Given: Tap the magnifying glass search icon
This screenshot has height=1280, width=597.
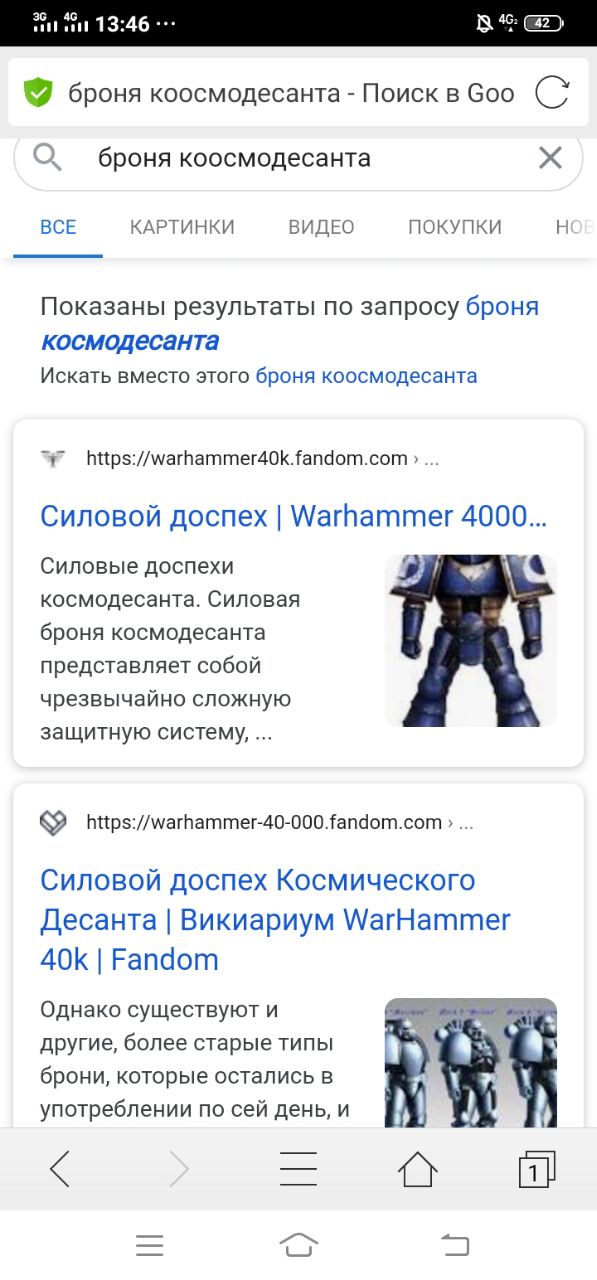Looking at the screenshot, I should point(47,157).
